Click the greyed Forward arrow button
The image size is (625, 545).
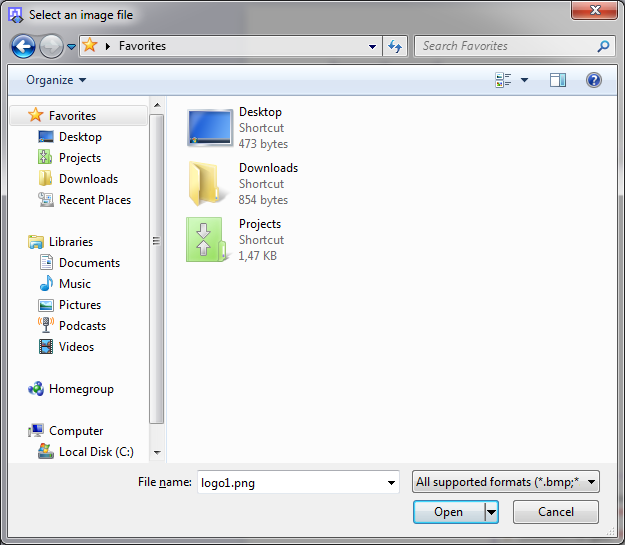[x=51, y=46]
